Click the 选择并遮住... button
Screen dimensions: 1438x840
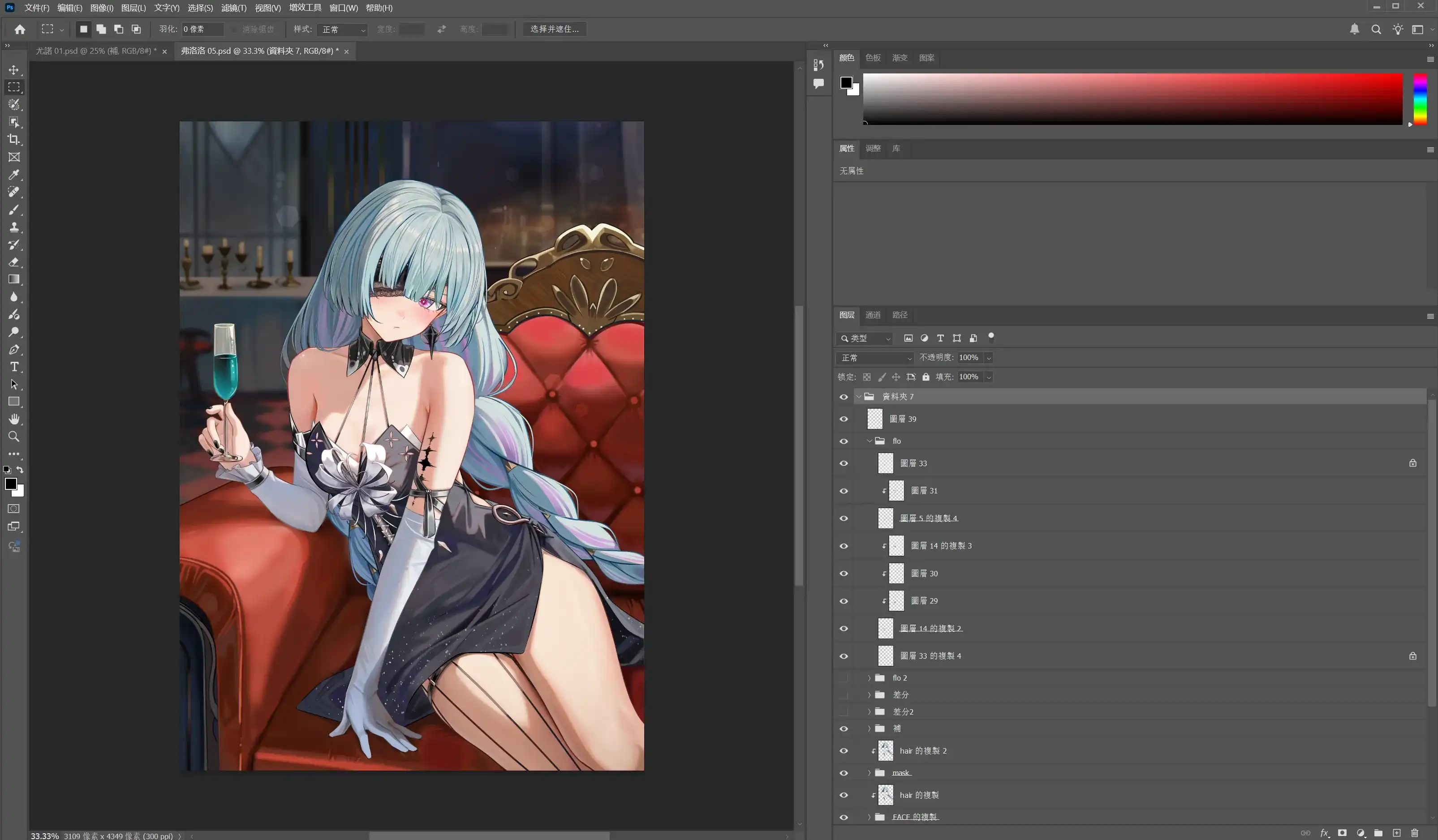click(x=554, y=29)
